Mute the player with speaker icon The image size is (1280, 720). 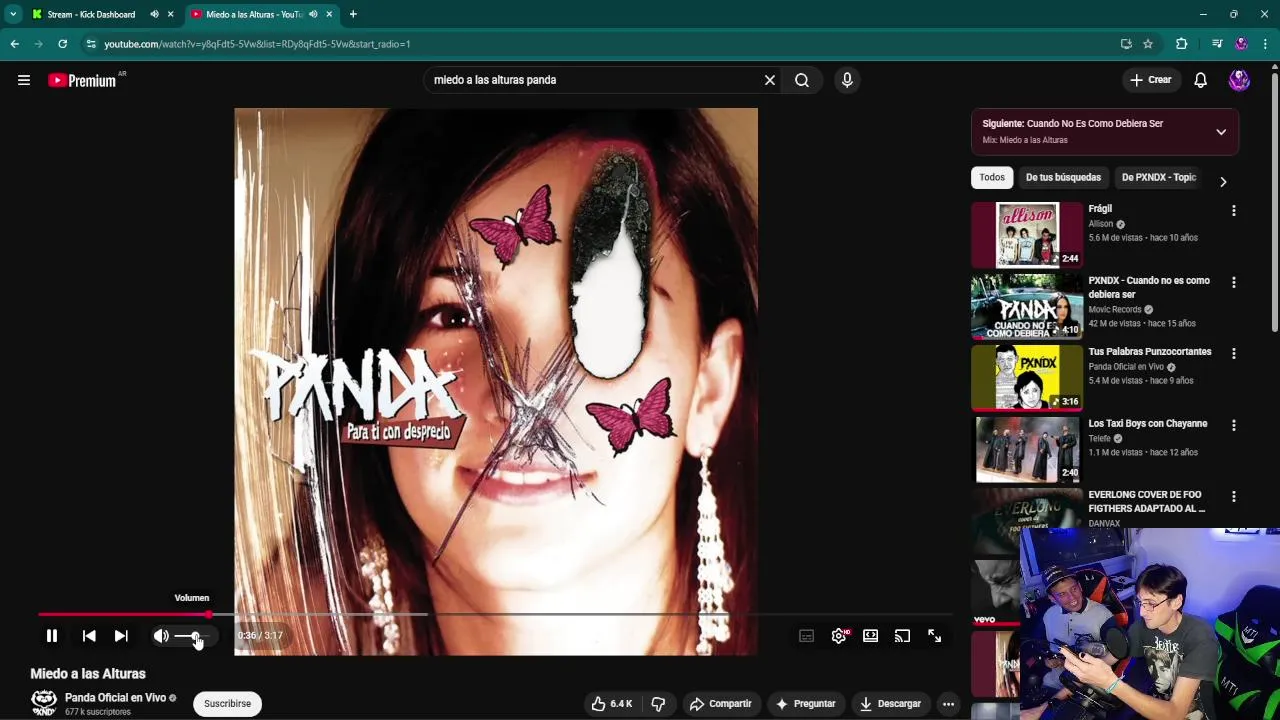coord(161,636)
